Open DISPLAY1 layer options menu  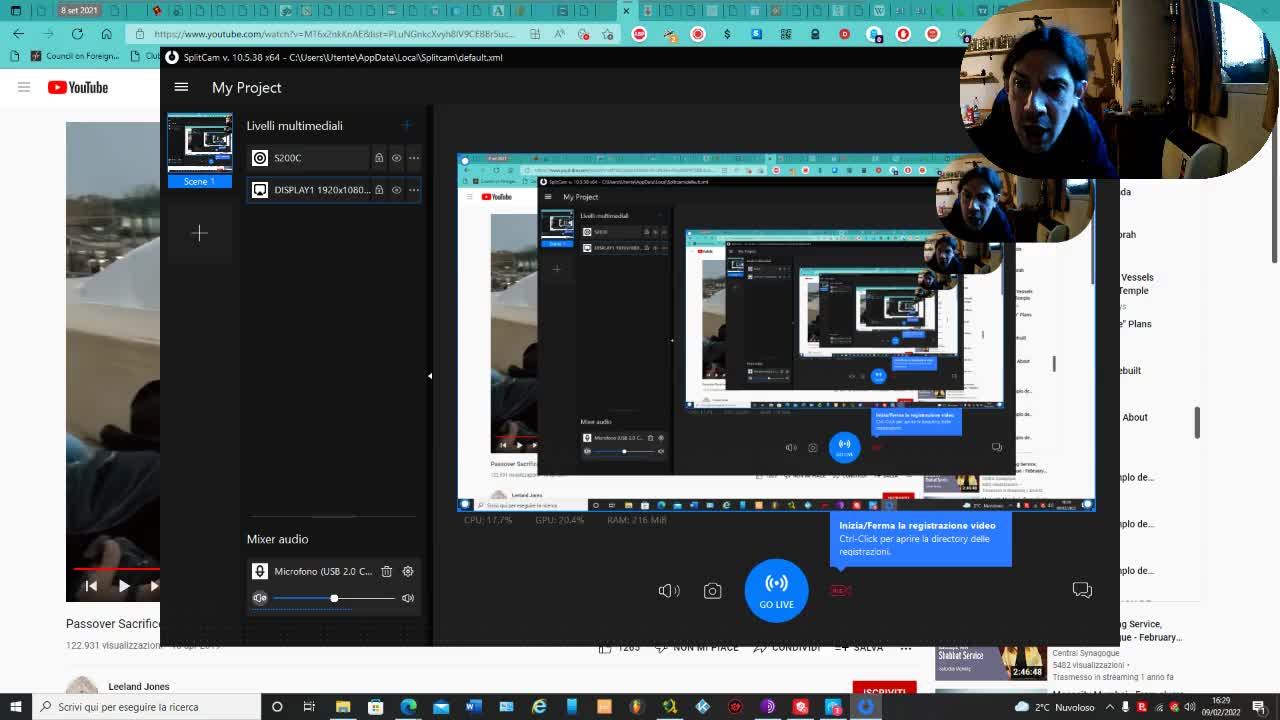[x=413, y=190]
